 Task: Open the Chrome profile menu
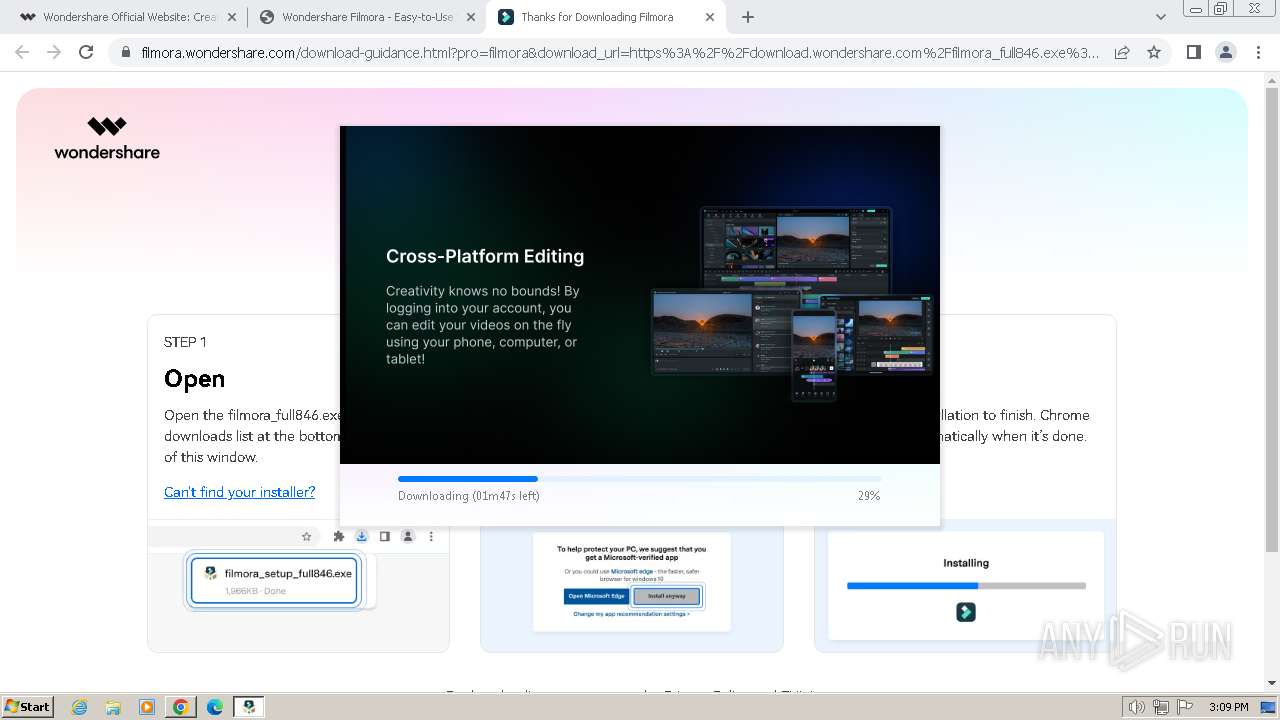pyautogui.click(x=1226, y=52)
